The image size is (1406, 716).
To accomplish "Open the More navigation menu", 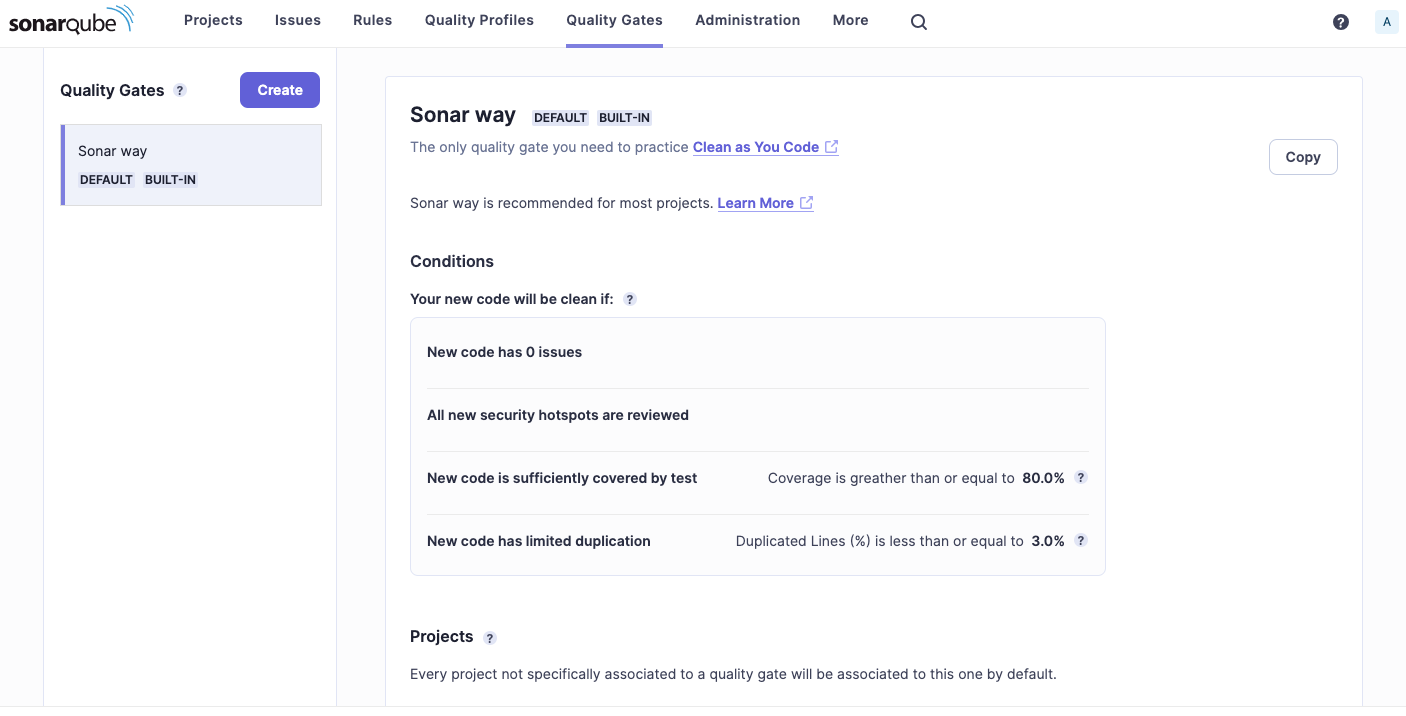I will pyautogui.click(x=850, y=20).
